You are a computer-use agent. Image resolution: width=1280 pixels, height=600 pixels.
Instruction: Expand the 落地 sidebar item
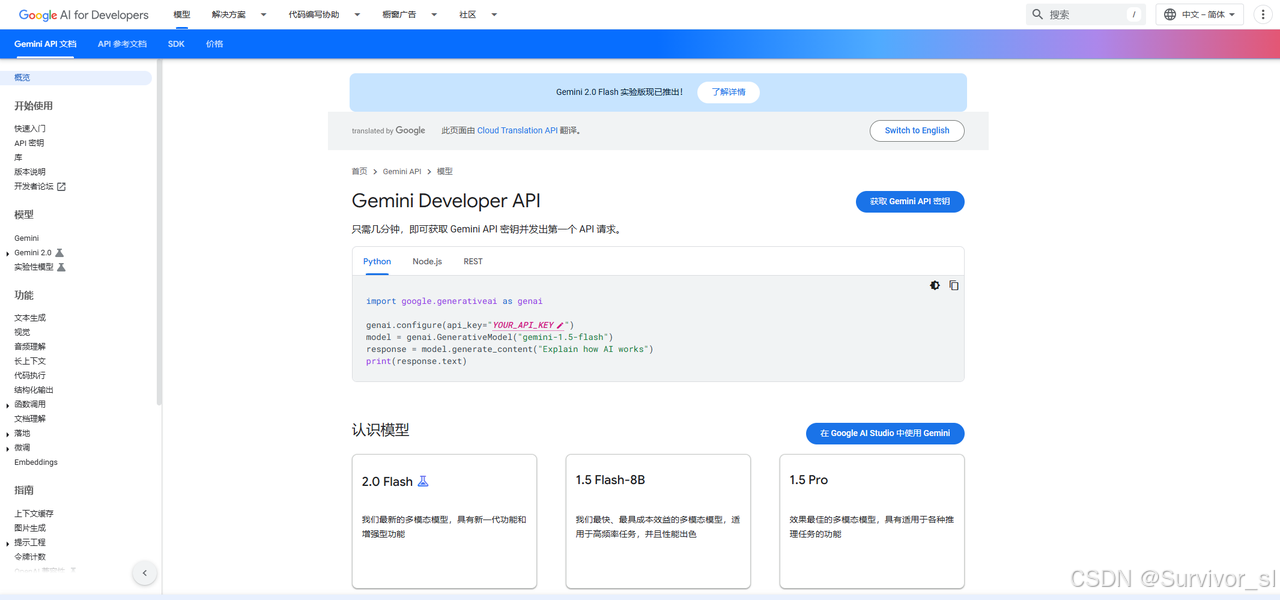tap(8, 434)
